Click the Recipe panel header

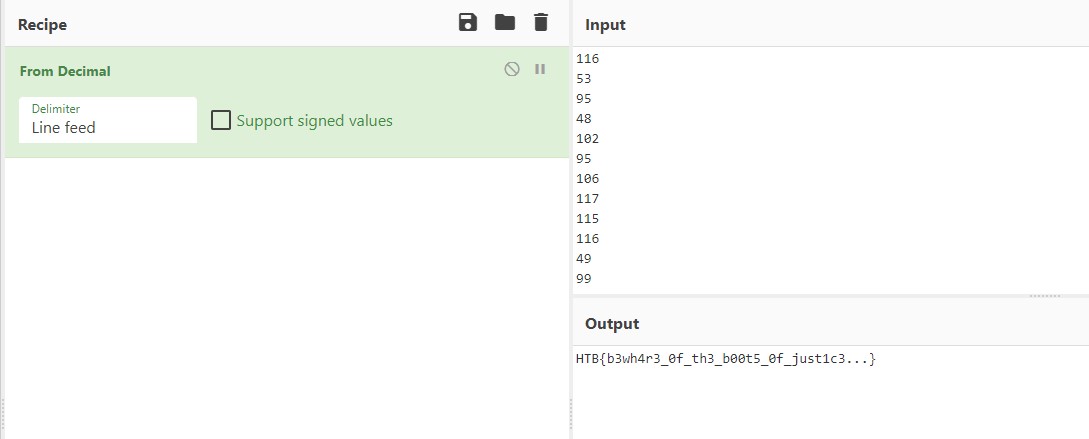pyautogui.click(x=42, y=24)
